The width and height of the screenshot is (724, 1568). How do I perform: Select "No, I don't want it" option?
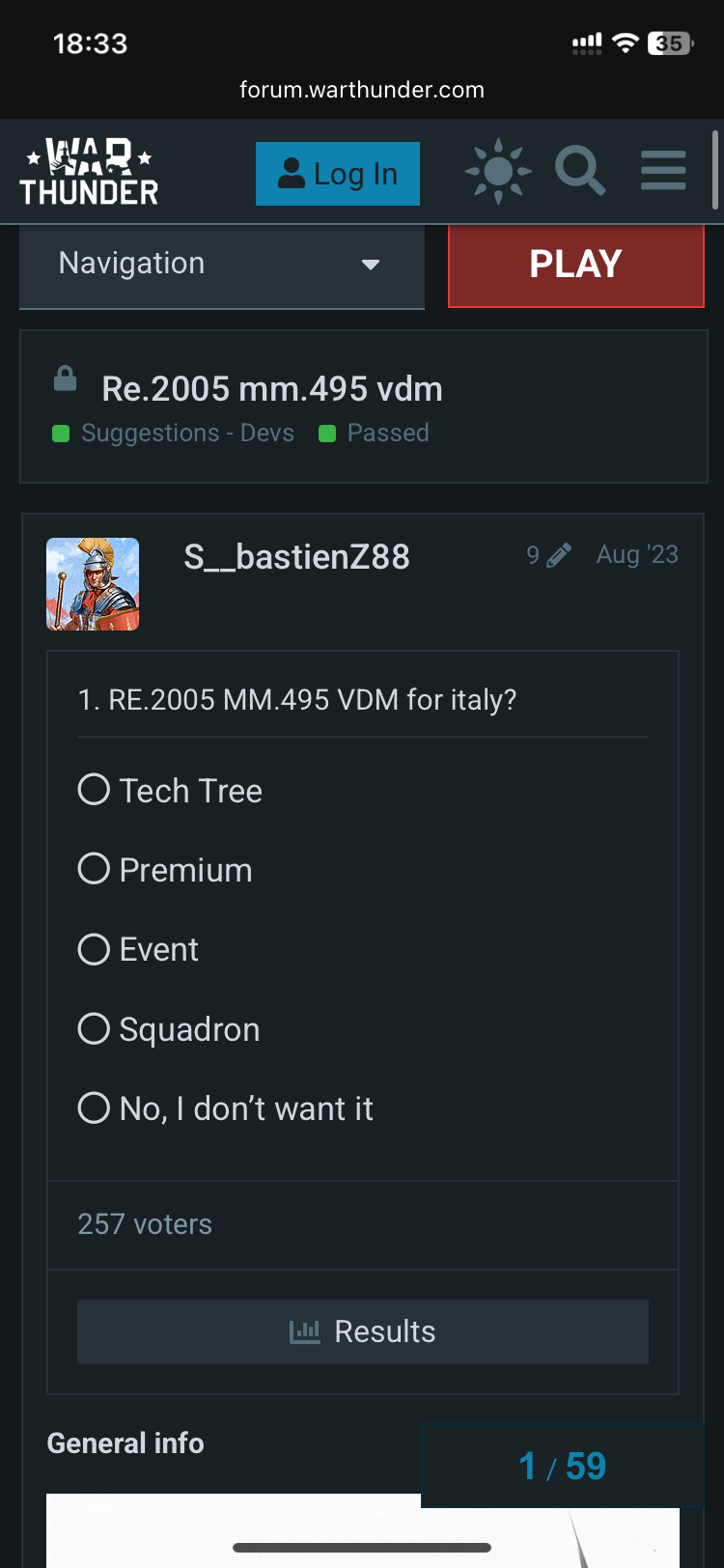[94, 1107]
